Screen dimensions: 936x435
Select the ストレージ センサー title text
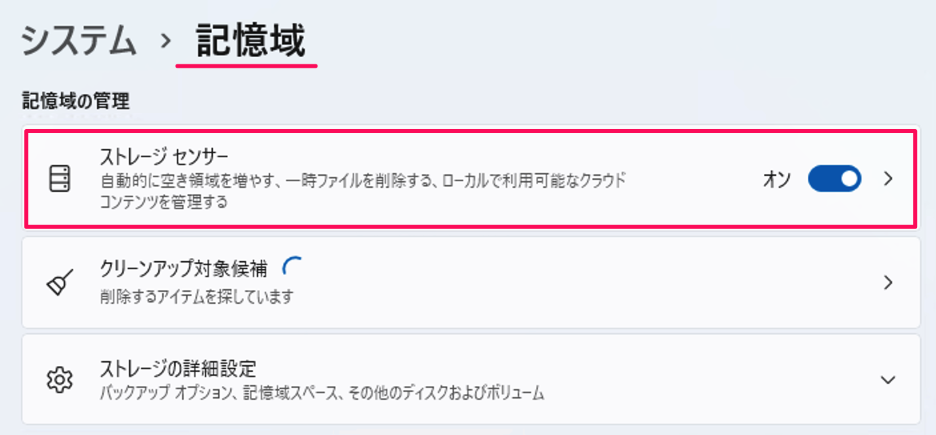pos(165,158)
